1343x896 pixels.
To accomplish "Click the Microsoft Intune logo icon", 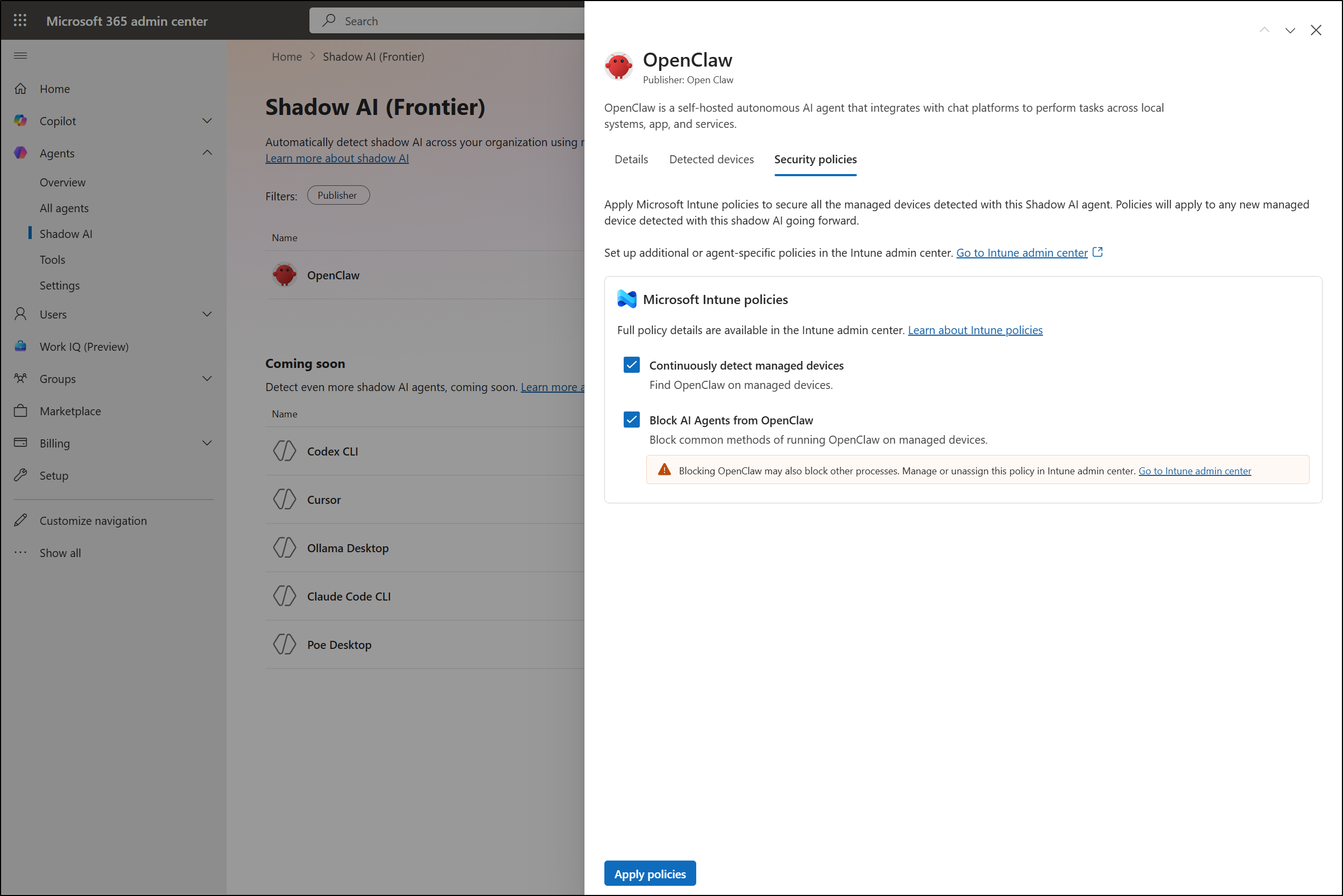I will coord(627,299).
